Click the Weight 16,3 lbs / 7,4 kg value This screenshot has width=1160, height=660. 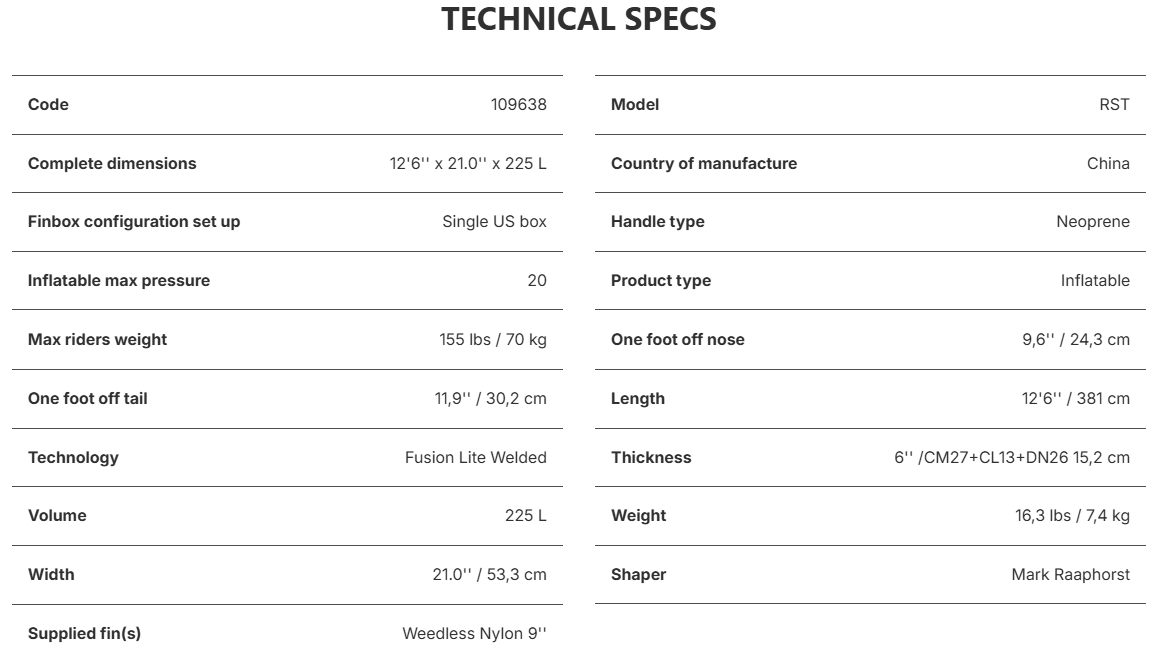tap(1072, 516)
